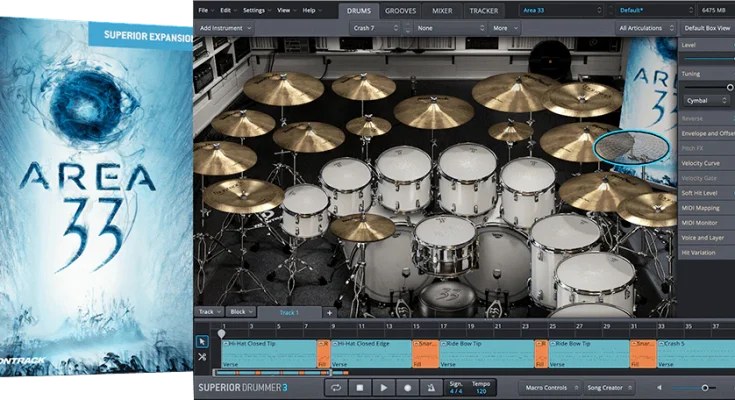Select the arrow pointer tool in track
Image resolution: width=735 pixels, height=400 pixels.
[201, 342]
